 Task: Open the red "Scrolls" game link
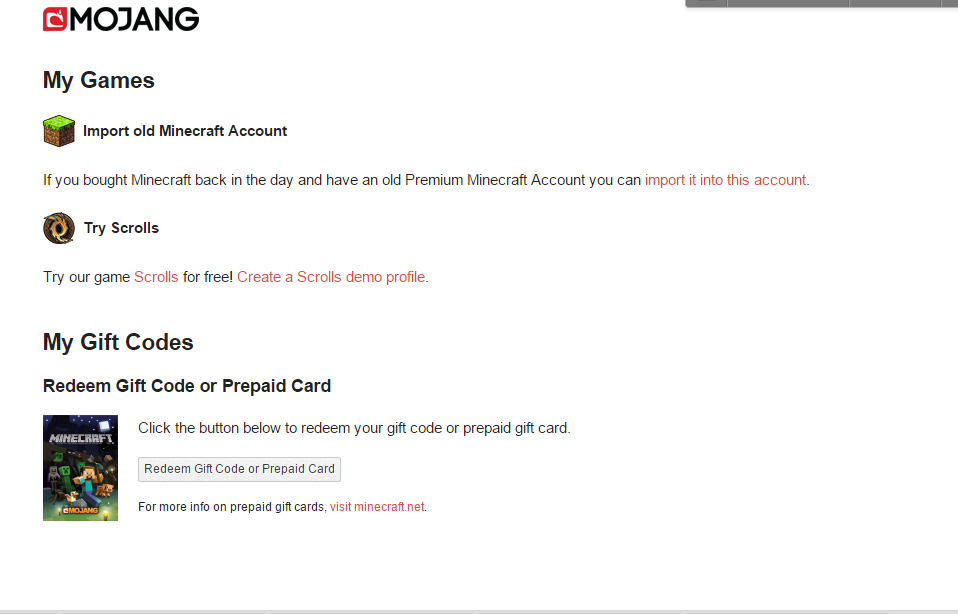pos(156,277)
